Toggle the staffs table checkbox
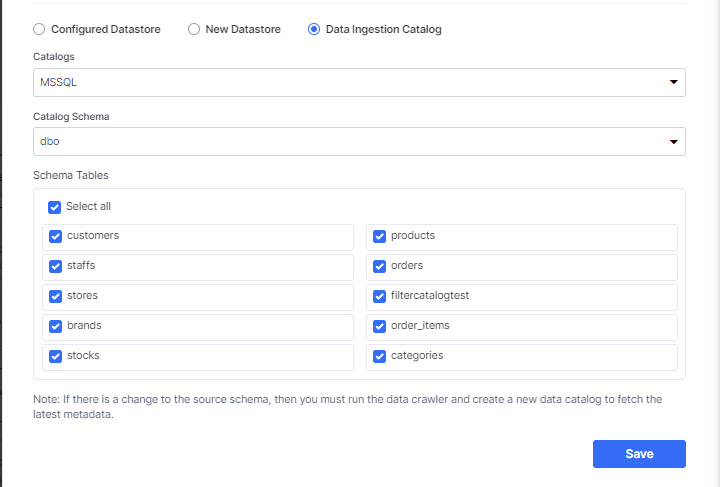Screen dimensions: 720x487 click(x=56, y=266)
